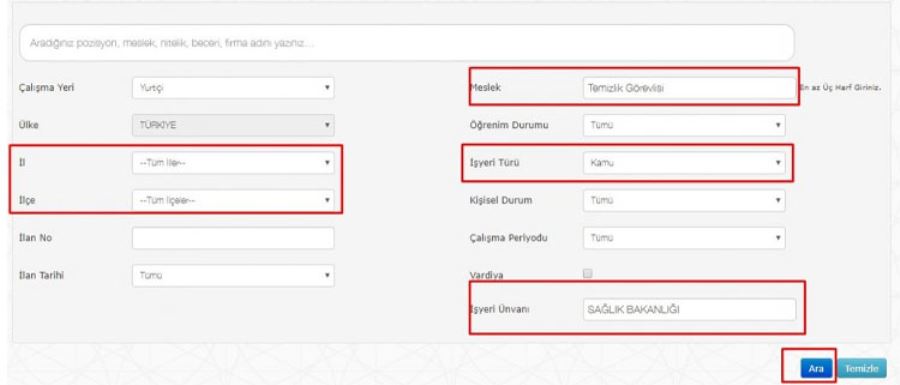The width and height of the screenshot is (900, 385).
Task: Click the Kişisel Durum label text
Action: pos(501,200)
